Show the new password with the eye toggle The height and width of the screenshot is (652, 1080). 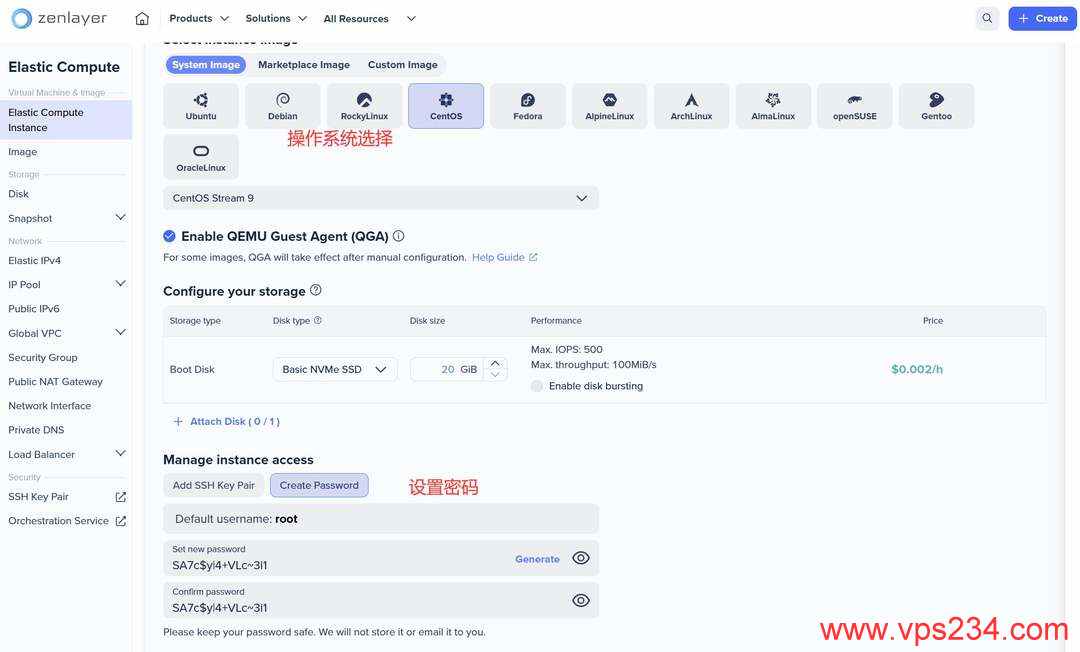coord(580,558)
